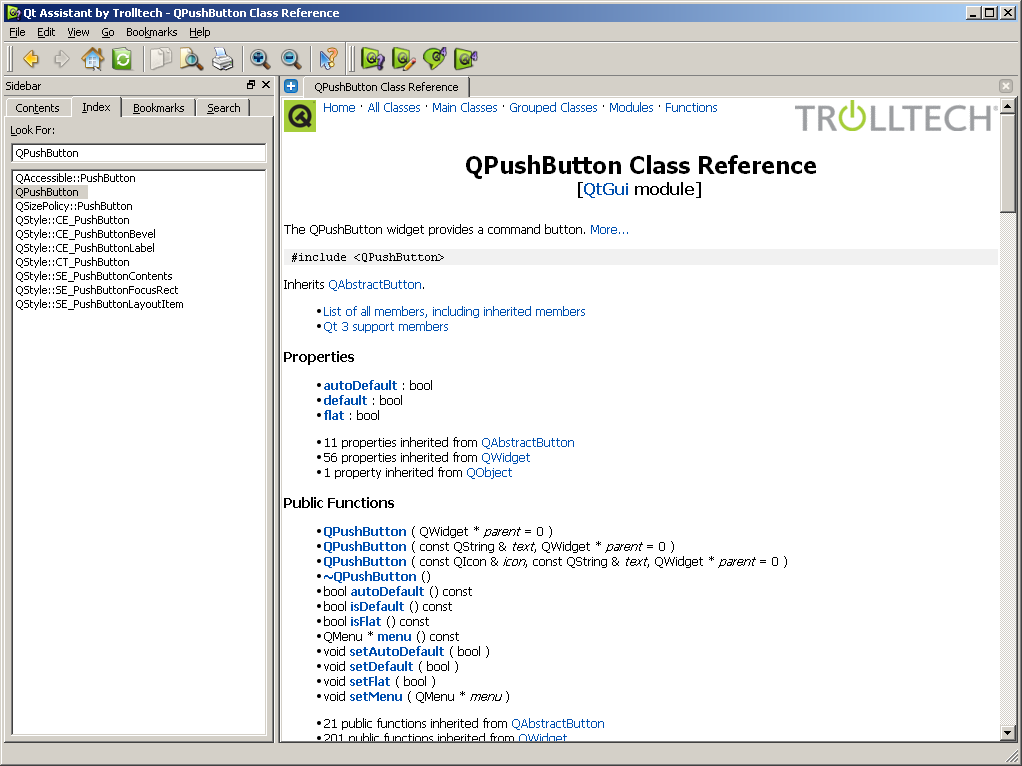Screen dimensions: 1022x766
Task: Open the isFlat function link
Action: 366,621
